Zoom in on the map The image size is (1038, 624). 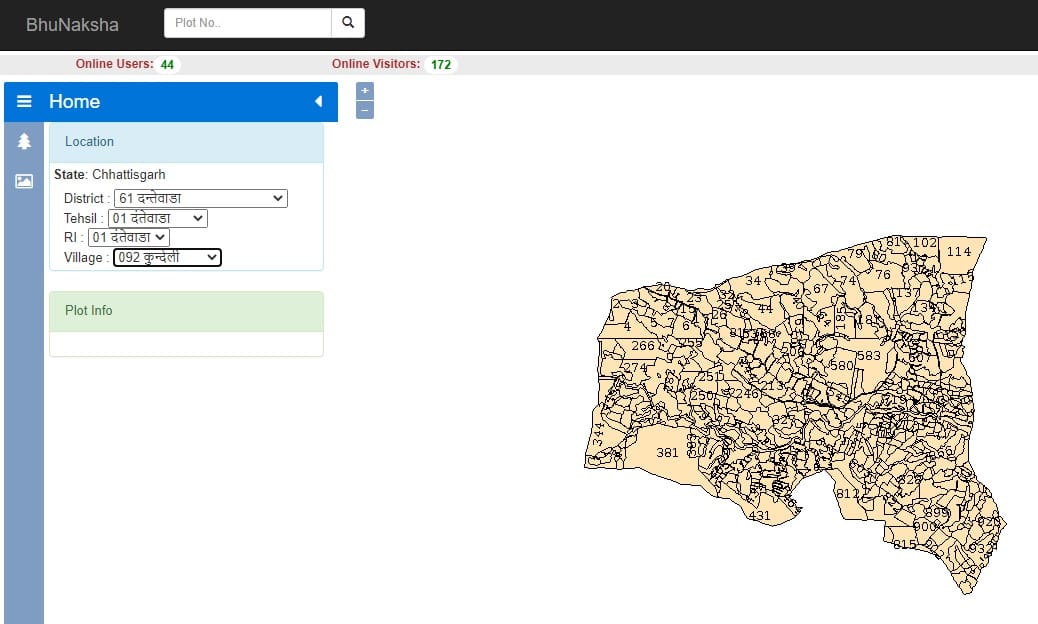point(365,91)
